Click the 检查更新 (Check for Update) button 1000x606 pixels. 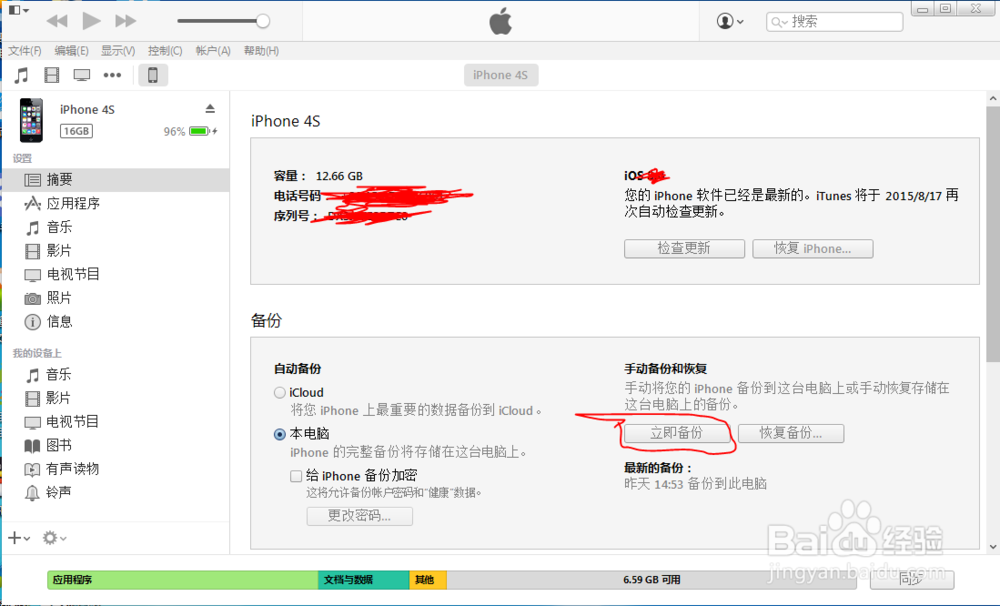(684, 248)
